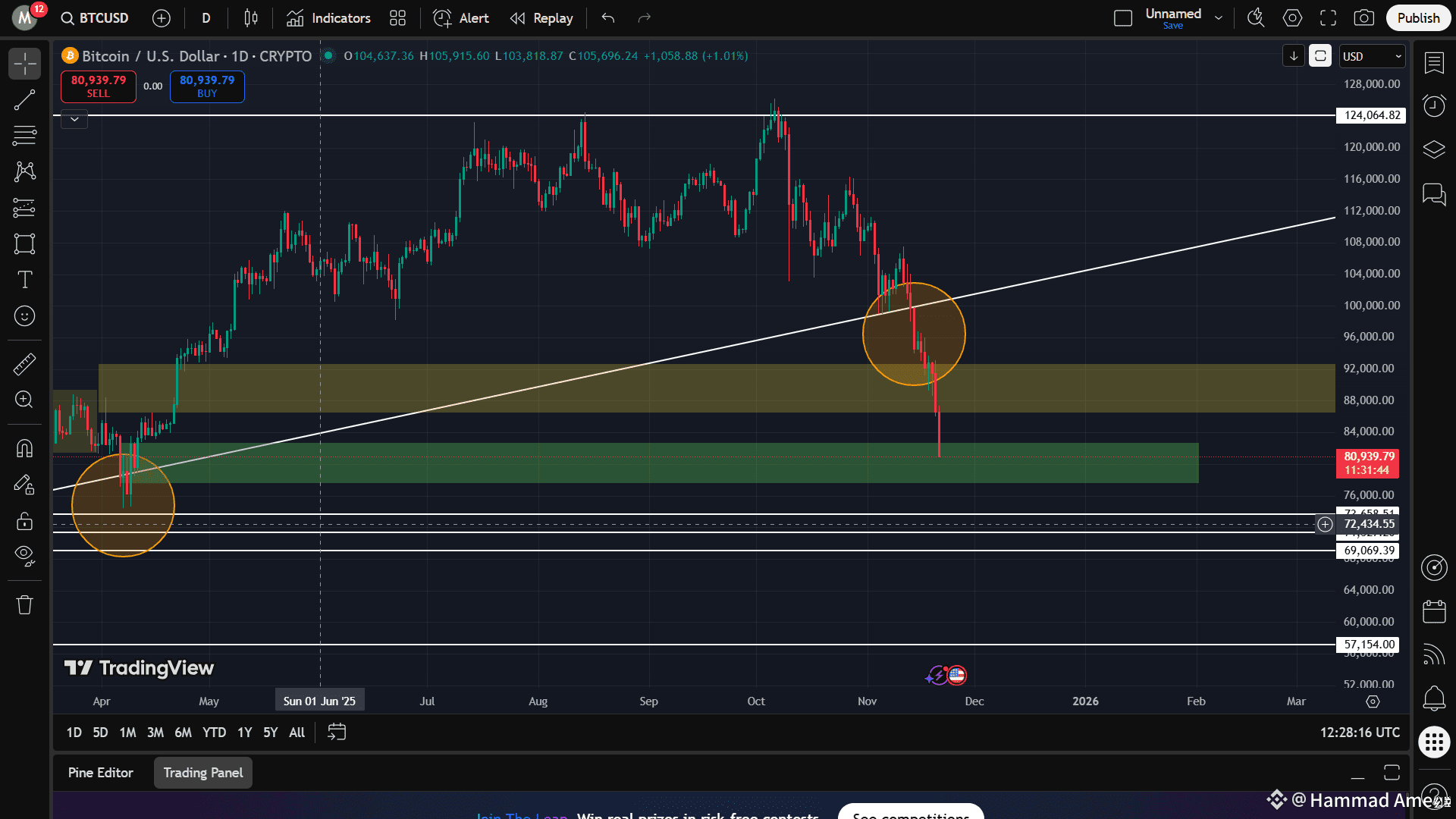Viewport: 1456px width, 819px height.
Task: Open the alerts clock panel
Action: tap(1434, 105)
